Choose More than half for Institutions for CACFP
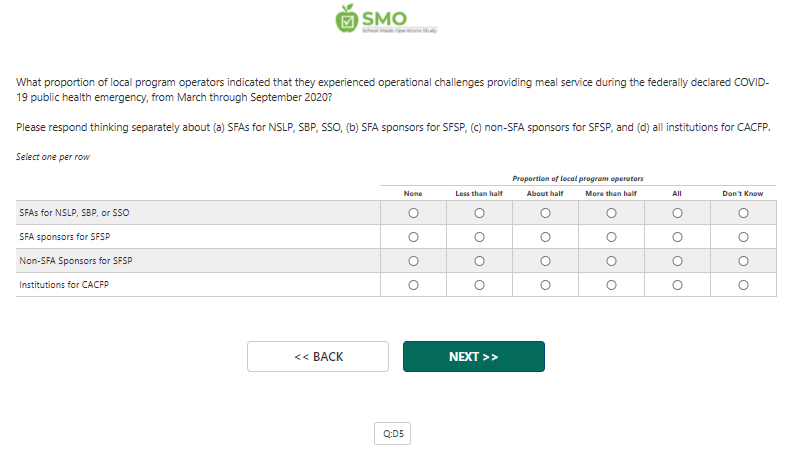This screenshot has height=457, width=792. (x=611, y=285)
